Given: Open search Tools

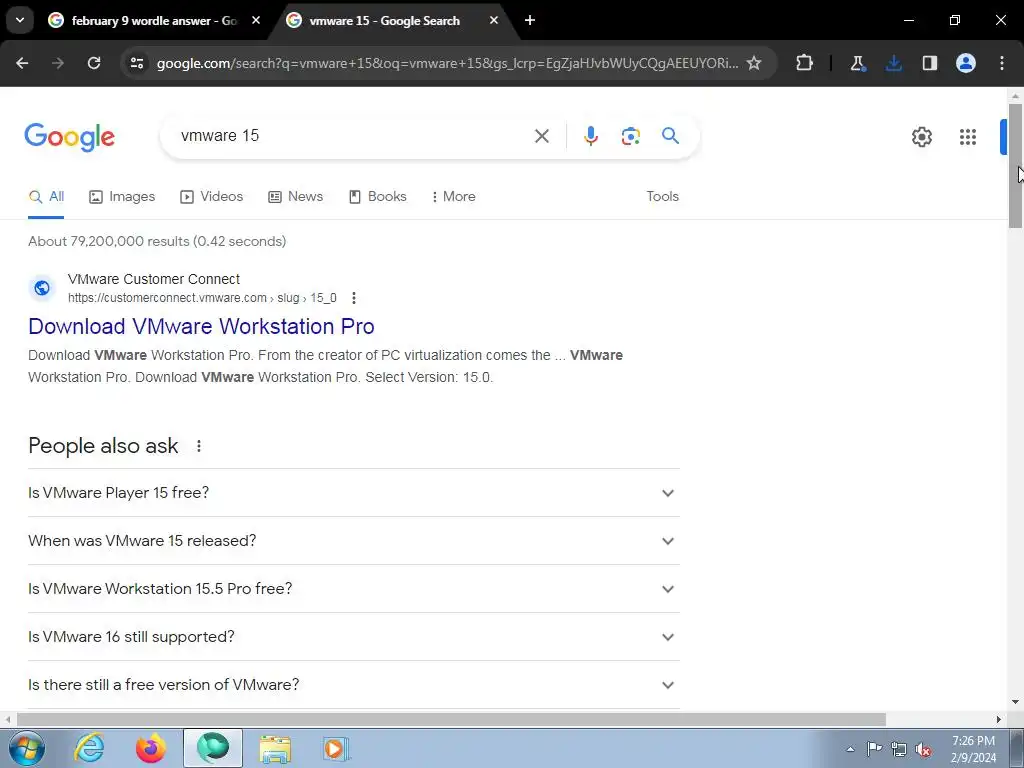Looking at the screenshot, I should tap(662, 197).
